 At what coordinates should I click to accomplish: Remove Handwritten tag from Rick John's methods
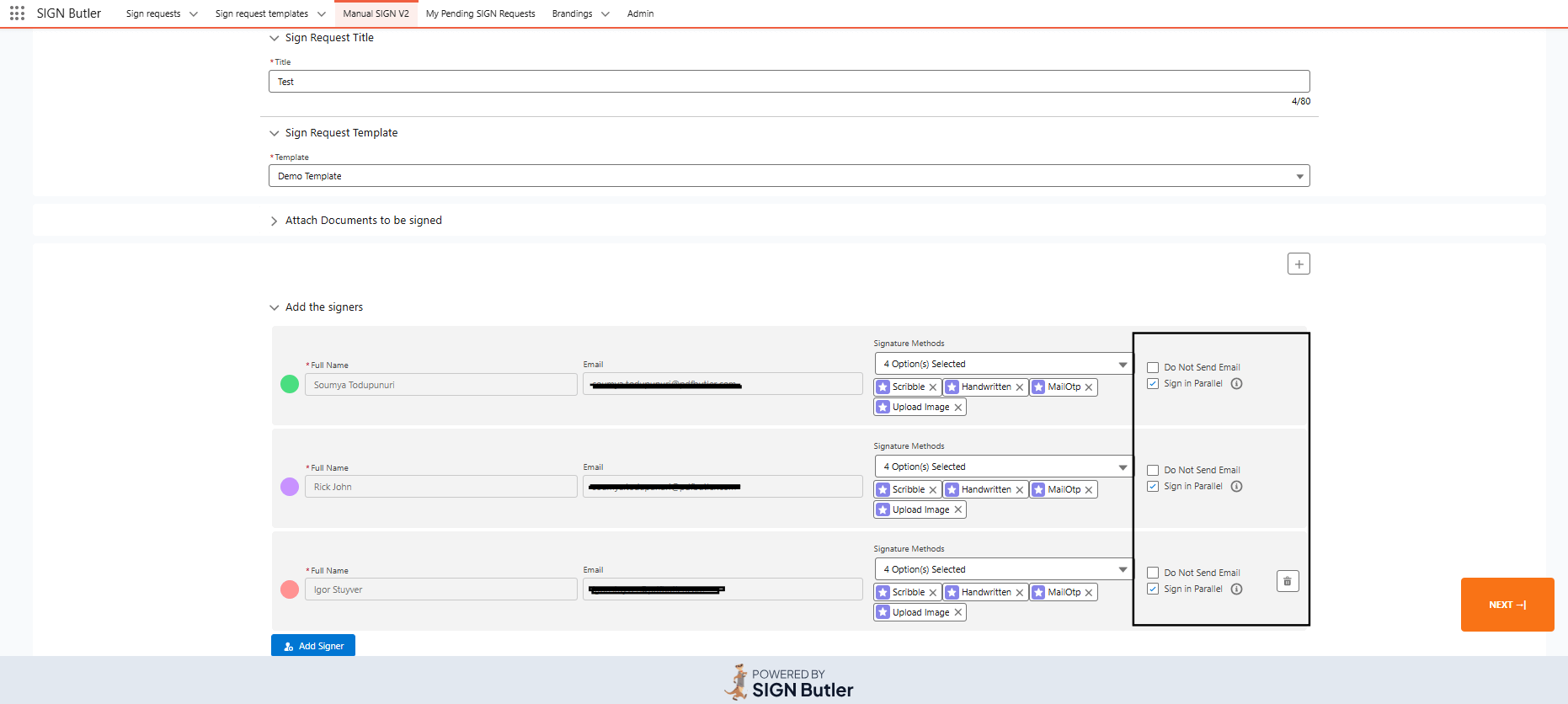[x=1019, y=490]
